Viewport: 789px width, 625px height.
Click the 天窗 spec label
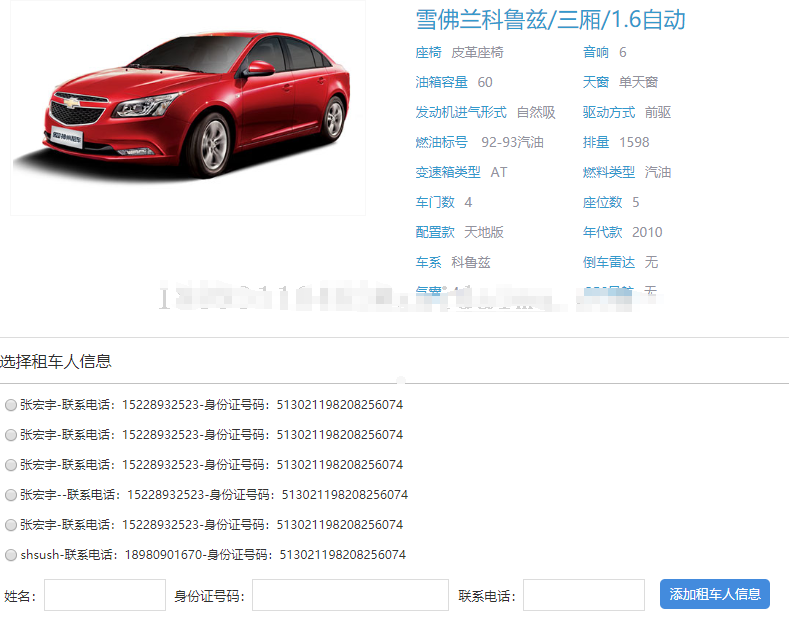coord(596,82)
